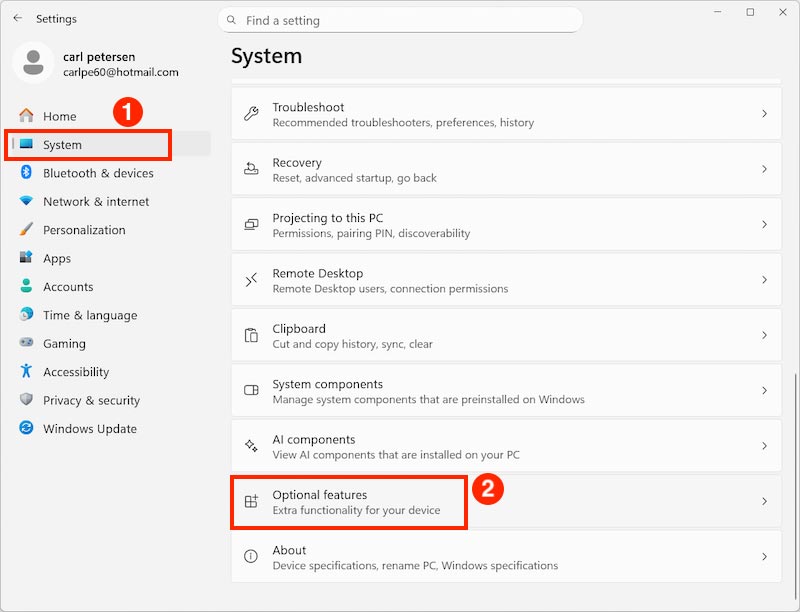Click the Bluetooth & devices icon
This screenshot has width=800, height=612.
[26, 173]
